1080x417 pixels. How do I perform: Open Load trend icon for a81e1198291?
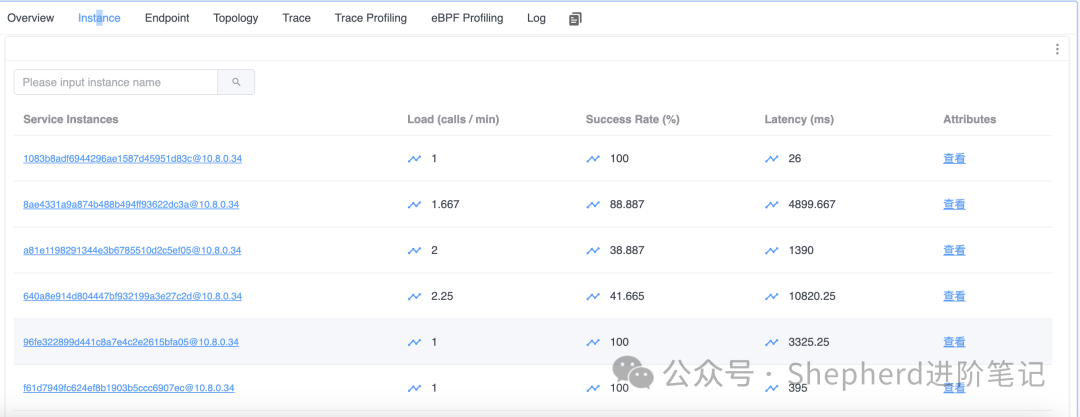coord(414,250)
